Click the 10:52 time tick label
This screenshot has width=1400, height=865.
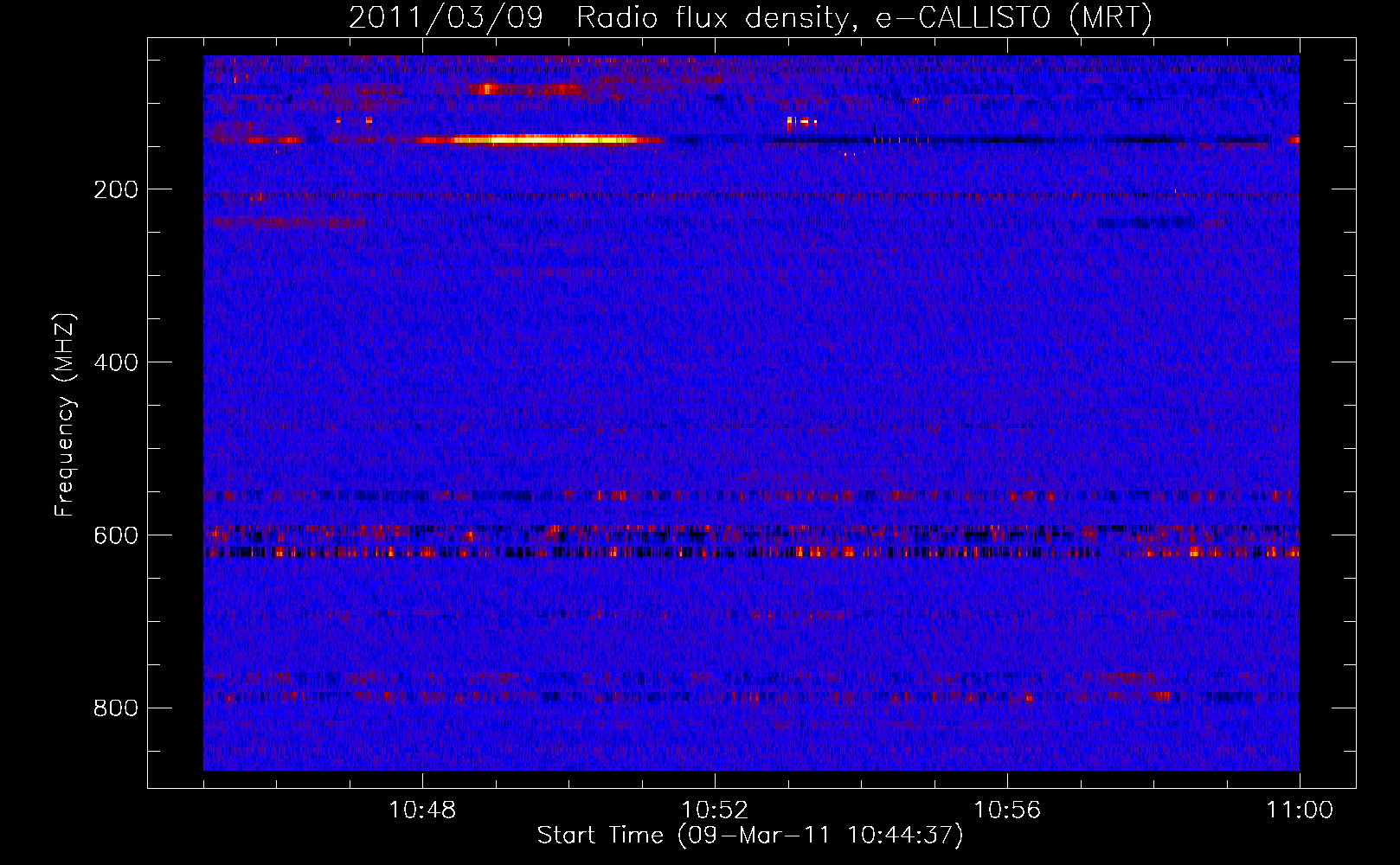click(x=715, y=811)
